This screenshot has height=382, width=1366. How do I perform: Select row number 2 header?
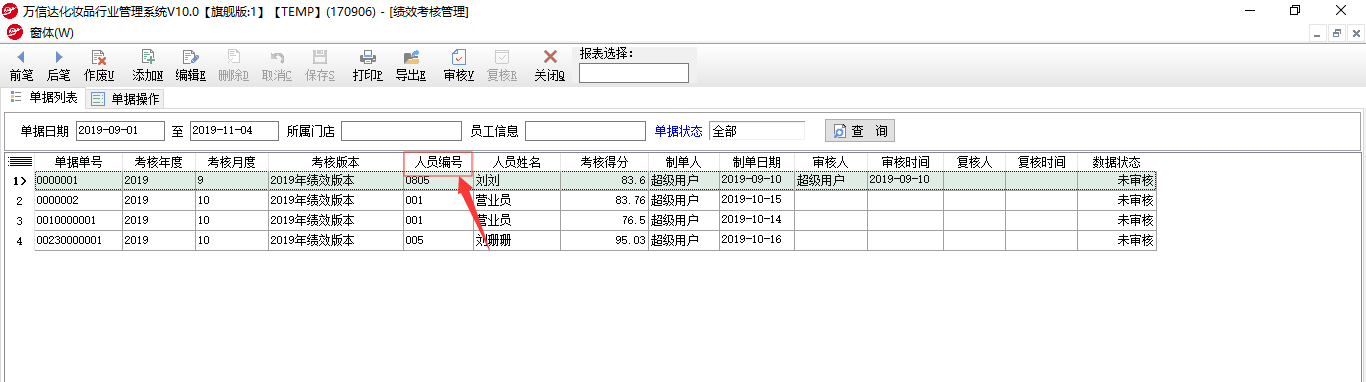[x=20, y=201]
